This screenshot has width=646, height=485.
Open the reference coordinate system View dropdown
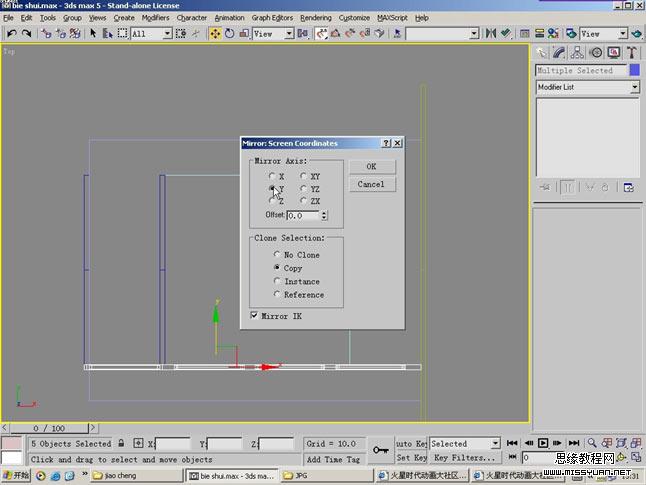(289, 33)
